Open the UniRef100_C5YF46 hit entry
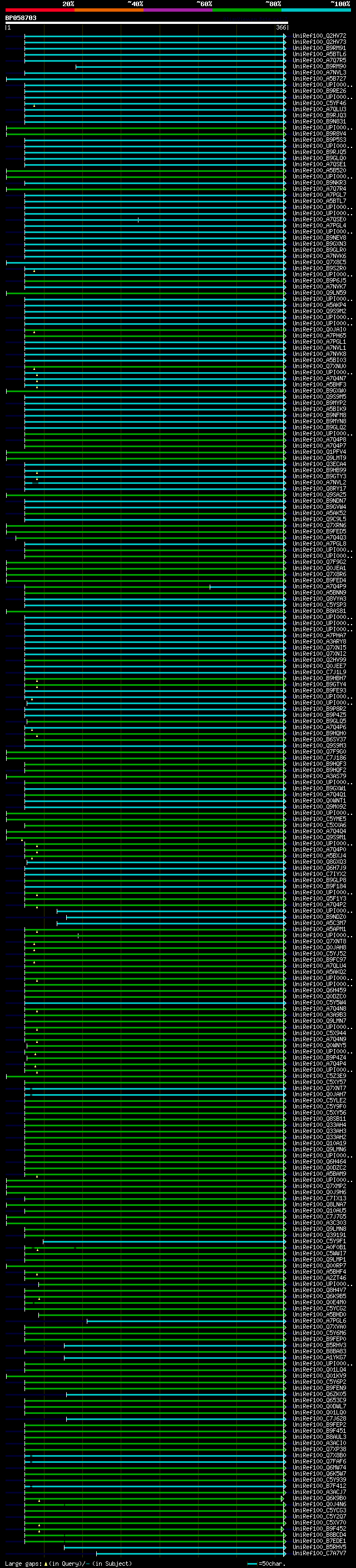 (319, 103)
